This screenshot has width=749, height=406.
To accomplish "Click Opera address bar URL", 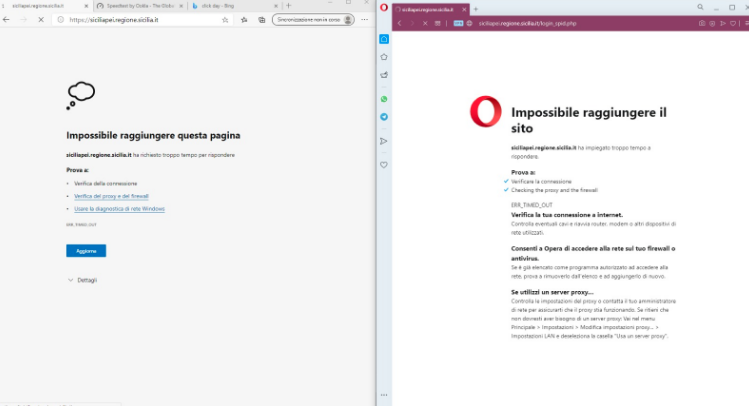I will (527, 23).
